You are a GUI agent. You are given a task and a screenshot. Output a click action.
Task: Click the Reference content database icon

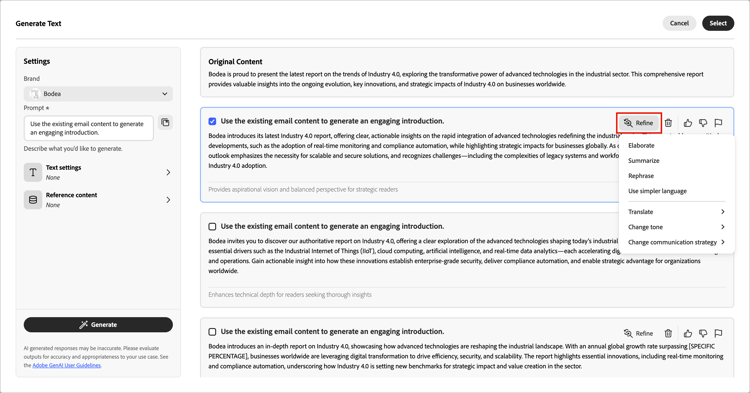coord(33,200)
